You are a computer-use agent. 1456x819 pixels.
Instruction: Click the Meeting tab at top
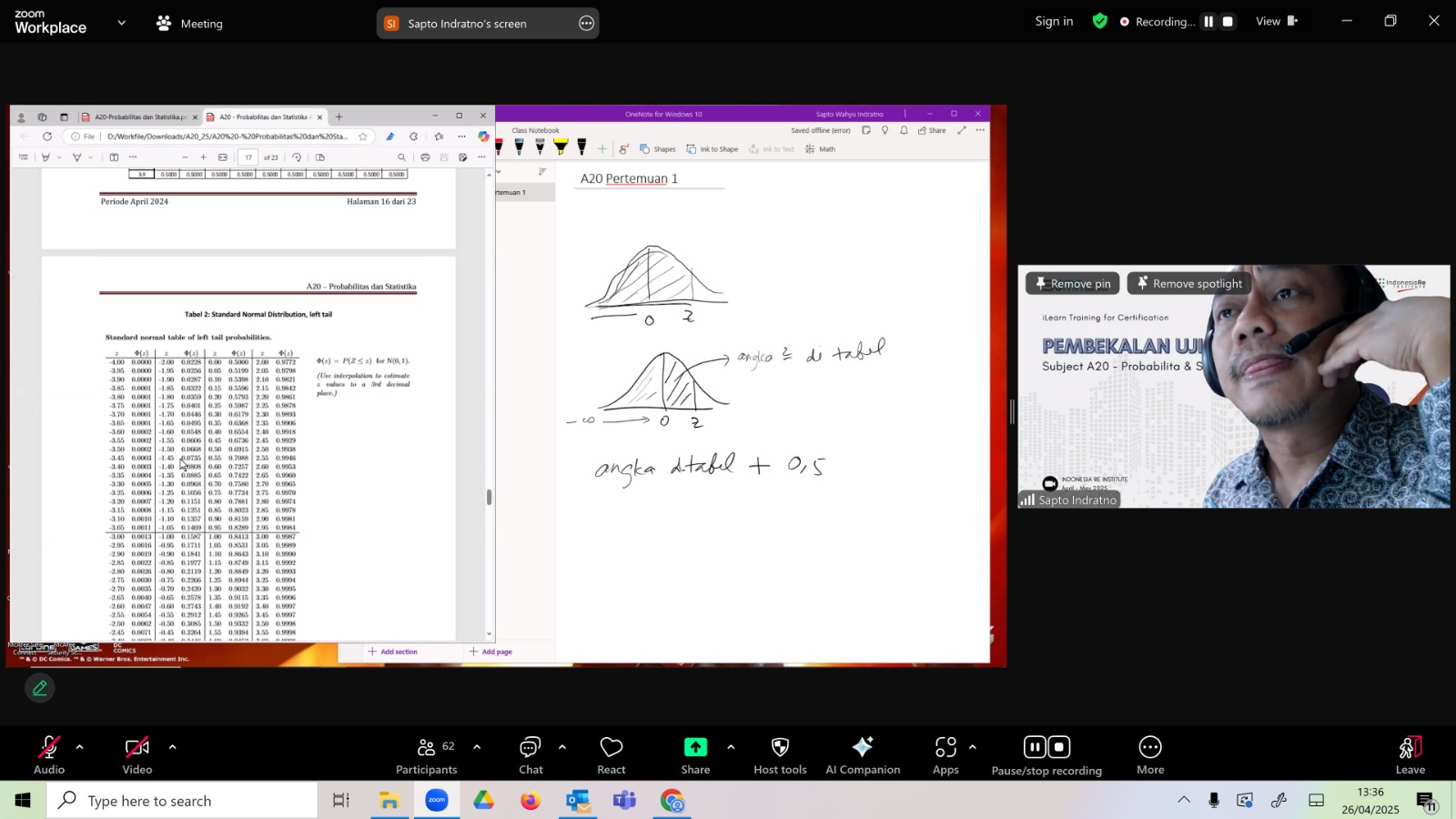[x=189, y=24]
